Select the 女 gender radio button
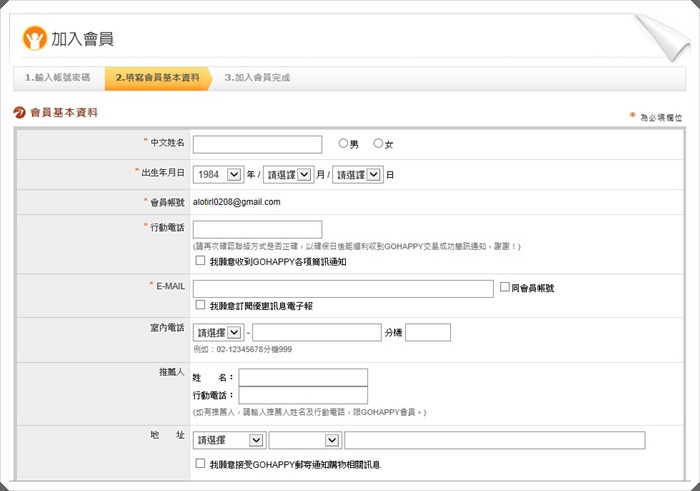 click(x=378, y=144)
